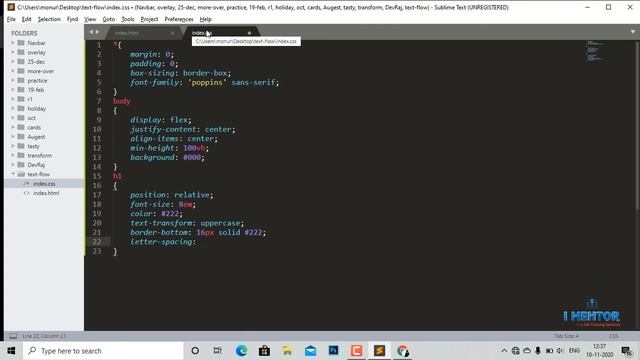This screenshot has height=360, width=640.
Task: Open index.css in the sidebar
Action: (44, 184)
